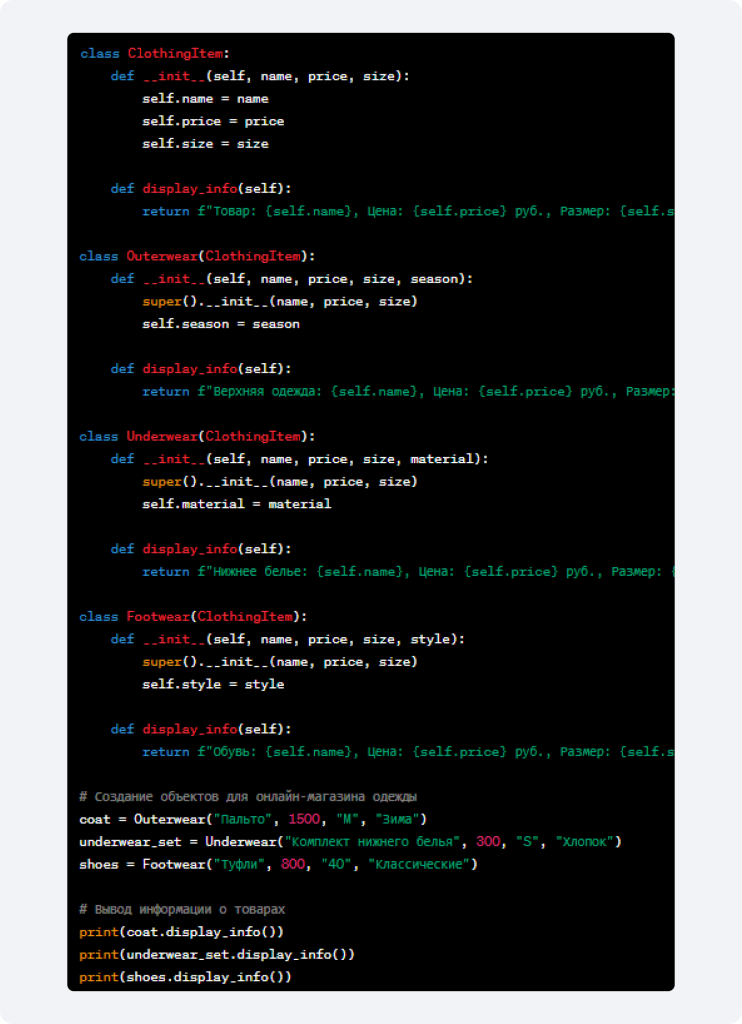Viewport: 742px width, 1024px height.
Task: Select the "self.material = material" line
Action: click(236, 504)
